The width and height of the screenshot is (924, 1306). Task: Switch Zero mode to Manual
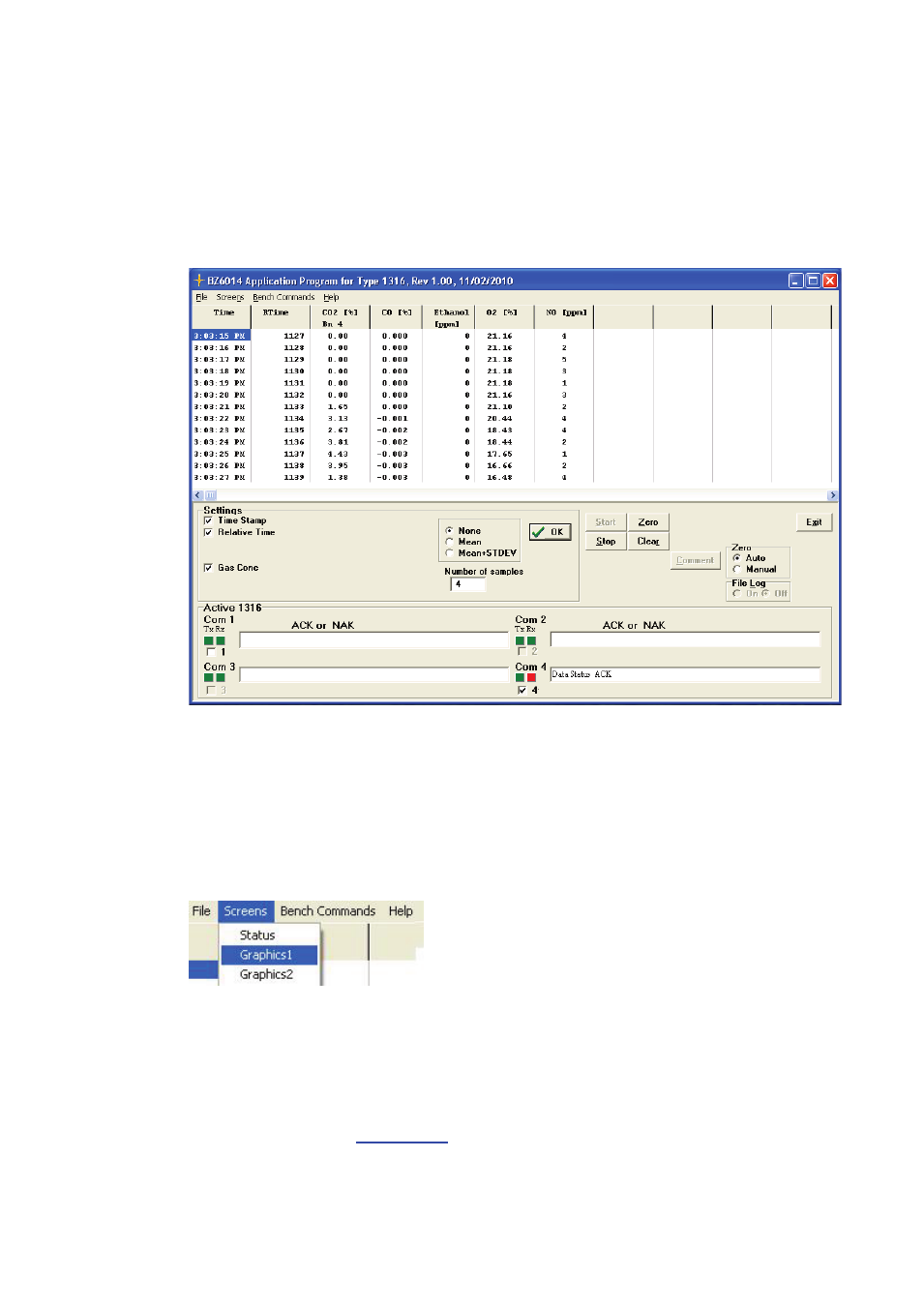tap(737, 569)
